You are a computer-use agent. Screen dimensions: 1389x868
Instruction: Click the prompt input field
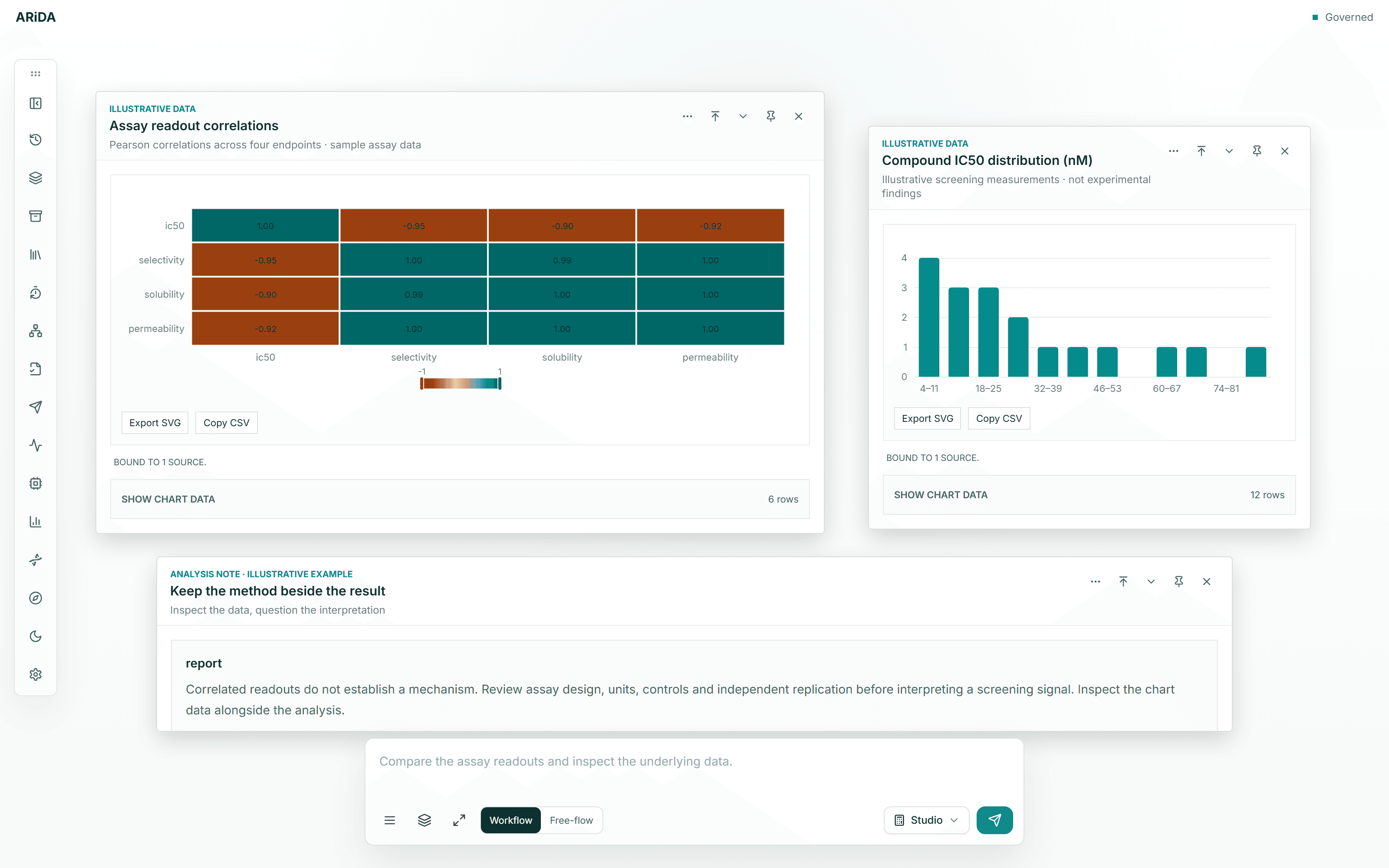(x=694, y=769)
